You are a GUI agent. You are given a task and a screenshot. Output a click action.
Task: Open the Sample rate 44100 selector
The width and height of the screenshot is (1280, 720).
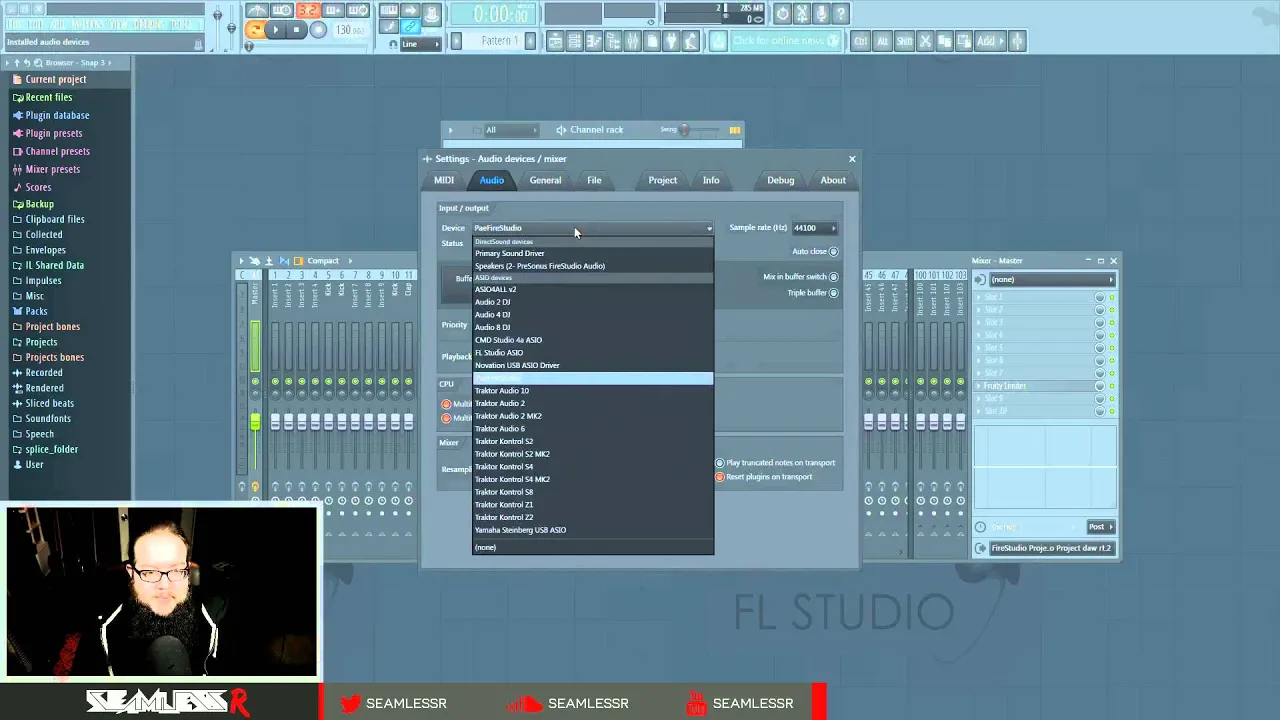click(x=814, y=228)
